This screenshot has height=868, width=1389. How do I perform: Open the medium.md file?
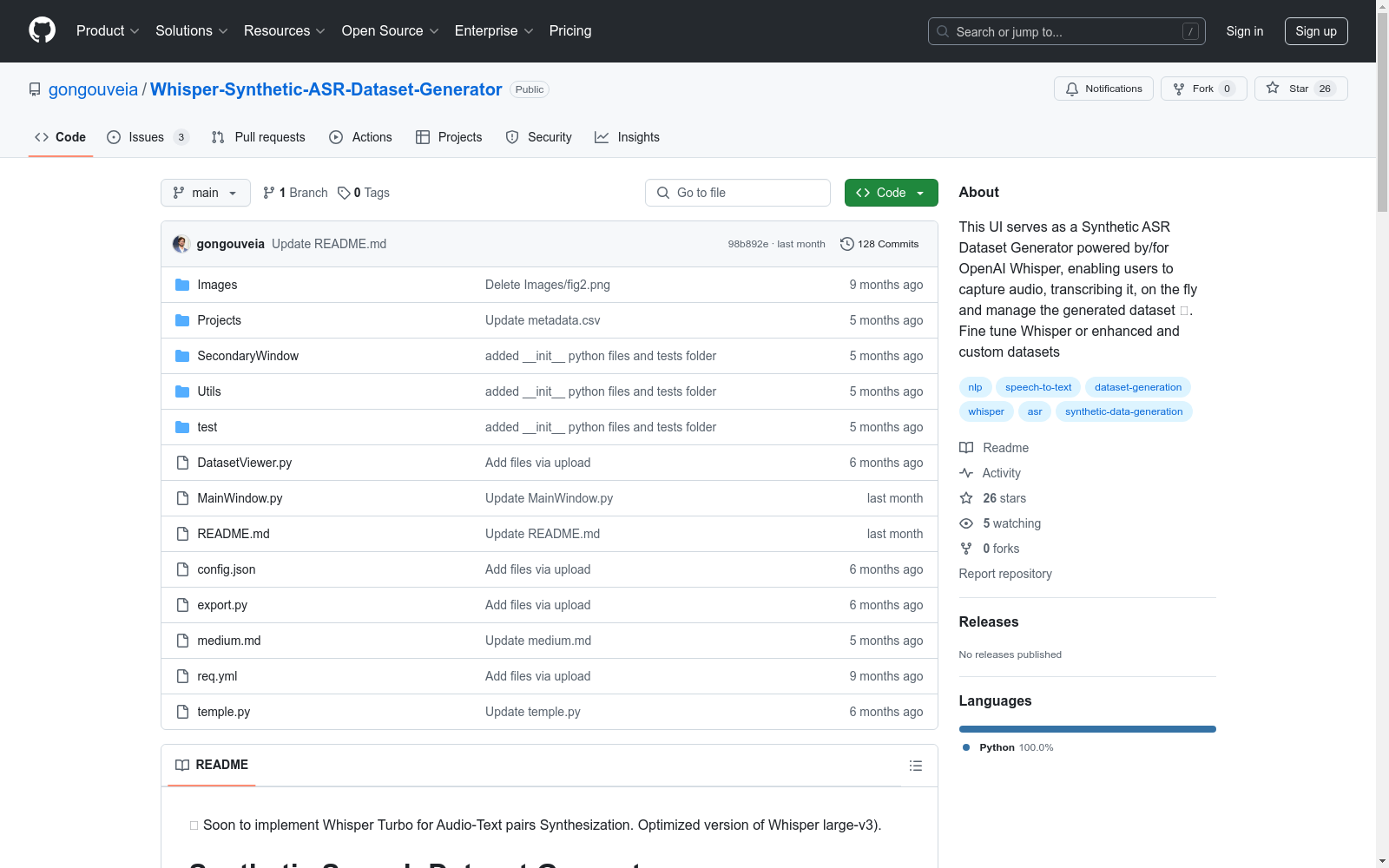point(229,641)
